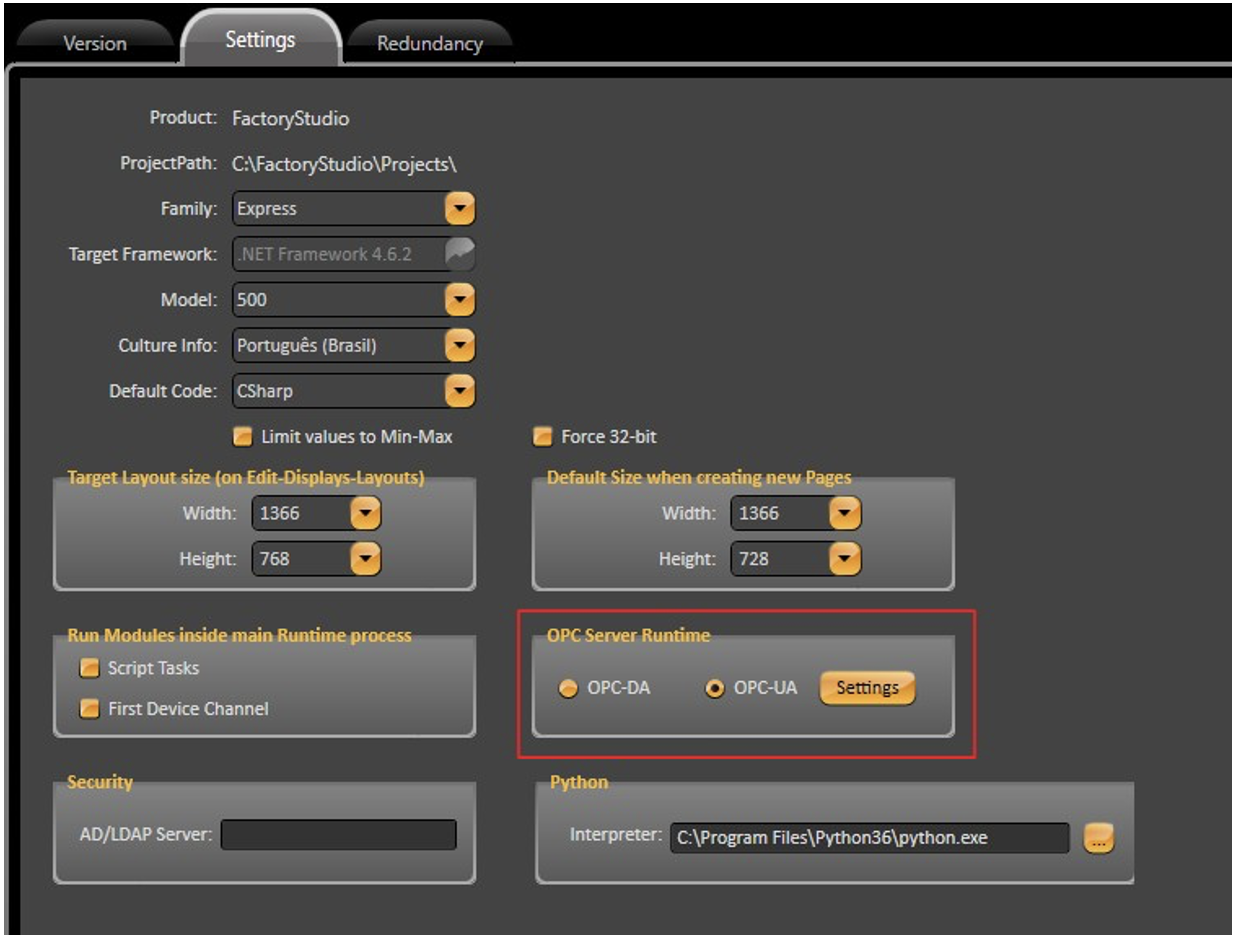1238x938 pixels.
Task: Open the Model dropdown arrow
Action: tap(459, 299)
